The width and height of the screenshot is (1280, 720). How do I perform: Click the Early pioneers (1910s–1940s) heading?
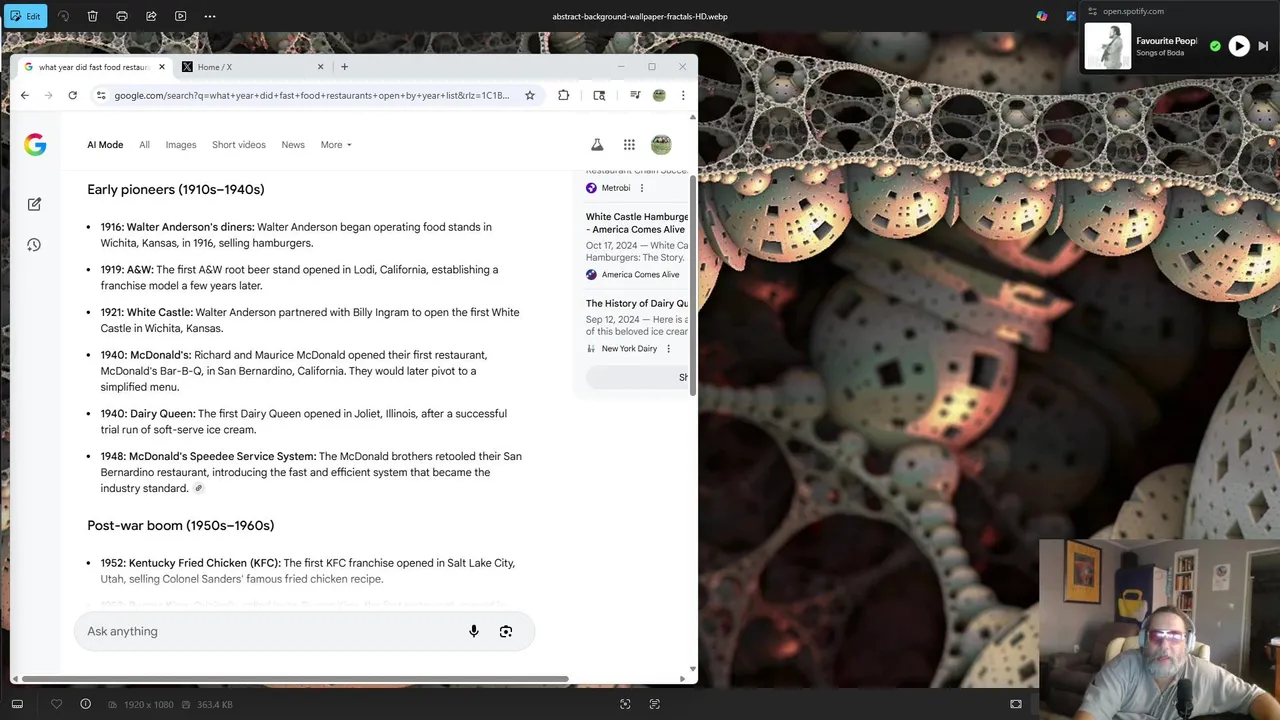tap(176, 189)
